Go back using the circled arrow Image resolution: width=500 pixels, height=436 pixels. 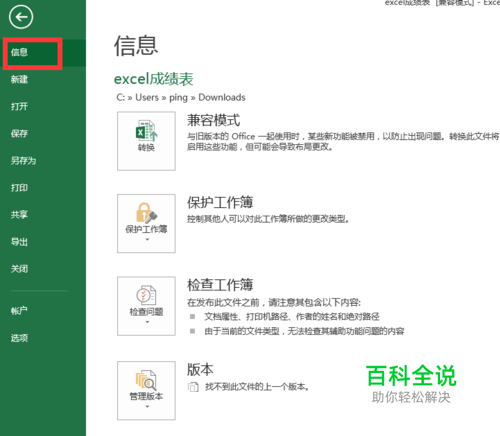[x=21, y=17]
